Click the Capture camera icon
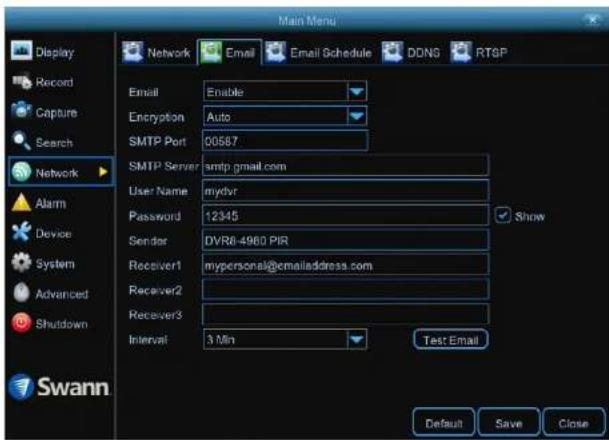This screenshot has height=440, width=609. click(21, 111)
